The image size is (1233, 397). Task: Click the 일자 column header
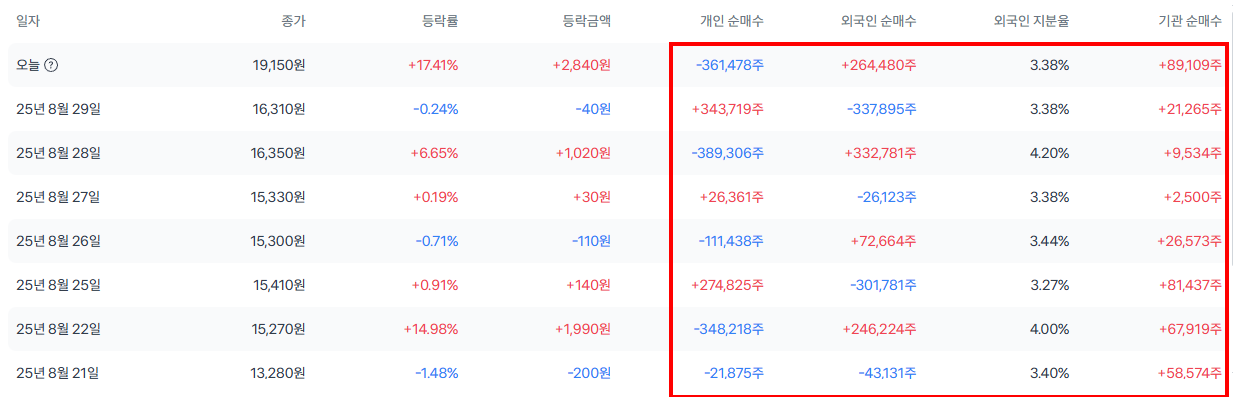(28, 21)
